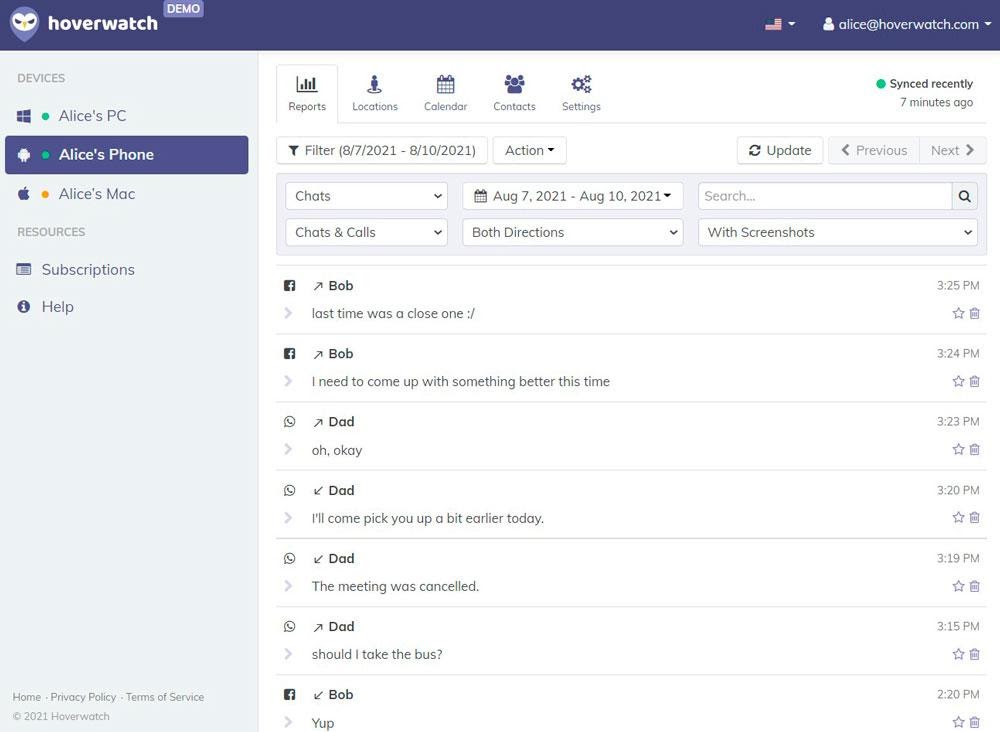Expand the 'oh, okay' message

(288, 450)
